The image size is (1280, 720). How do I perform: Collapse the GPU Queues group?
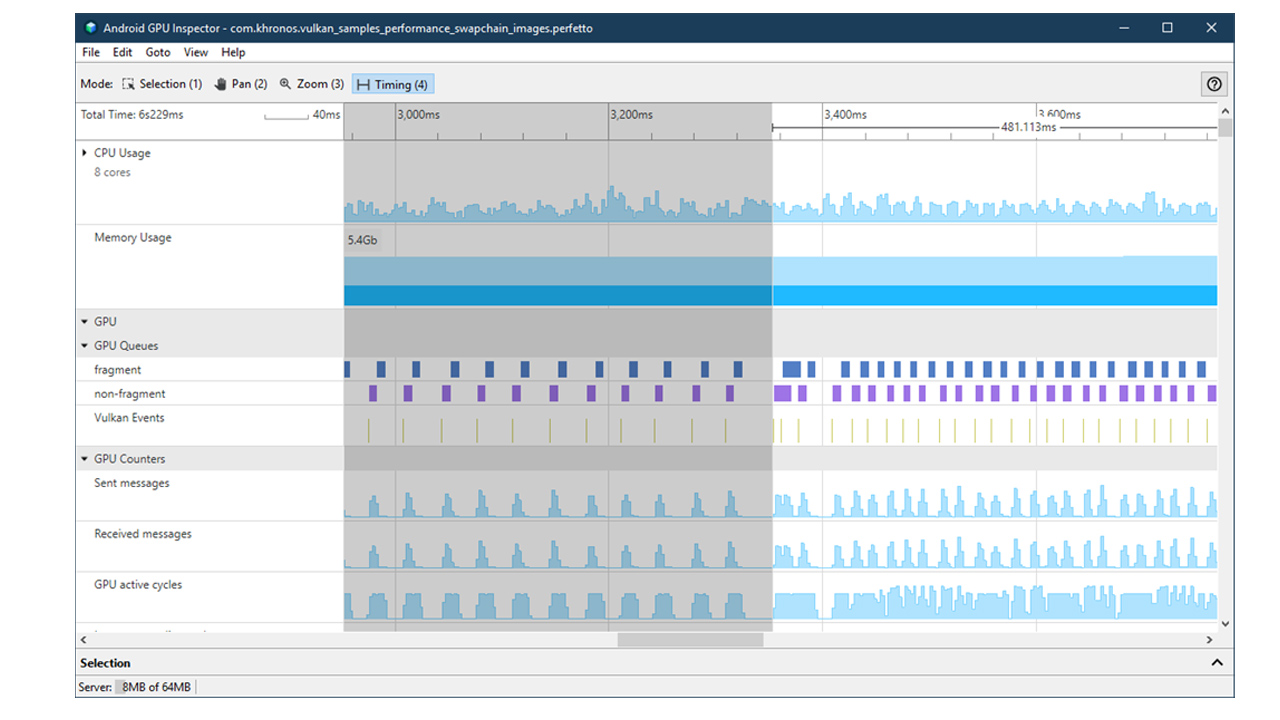(x=84, y=346)
